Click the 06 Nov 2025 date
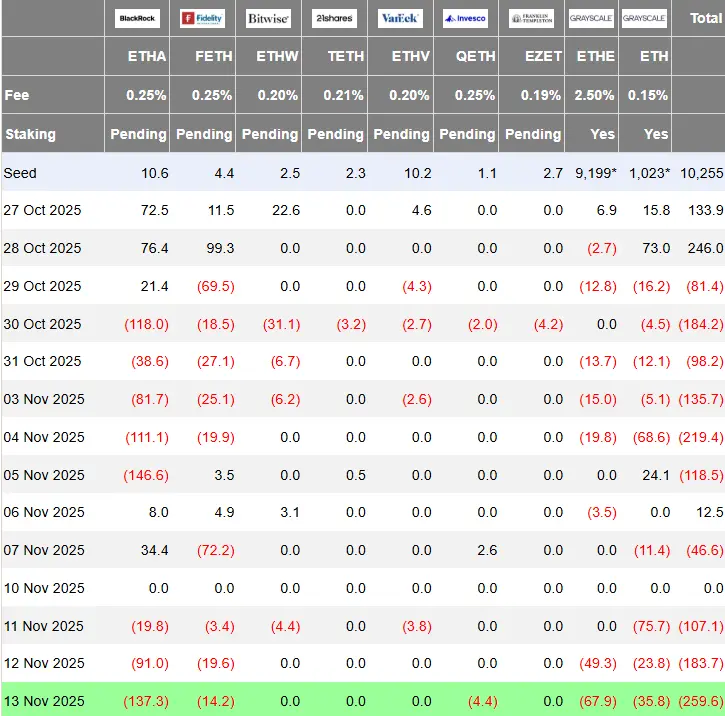The height and width of the screenshot is (716, 725). (44, 512)
